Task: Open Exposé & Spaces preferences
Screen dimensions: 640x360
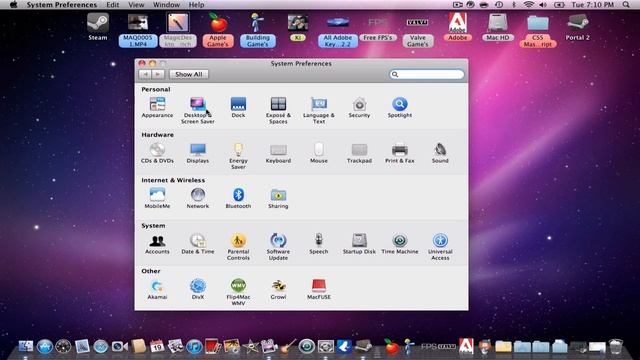Action: [x=278, y=111]
